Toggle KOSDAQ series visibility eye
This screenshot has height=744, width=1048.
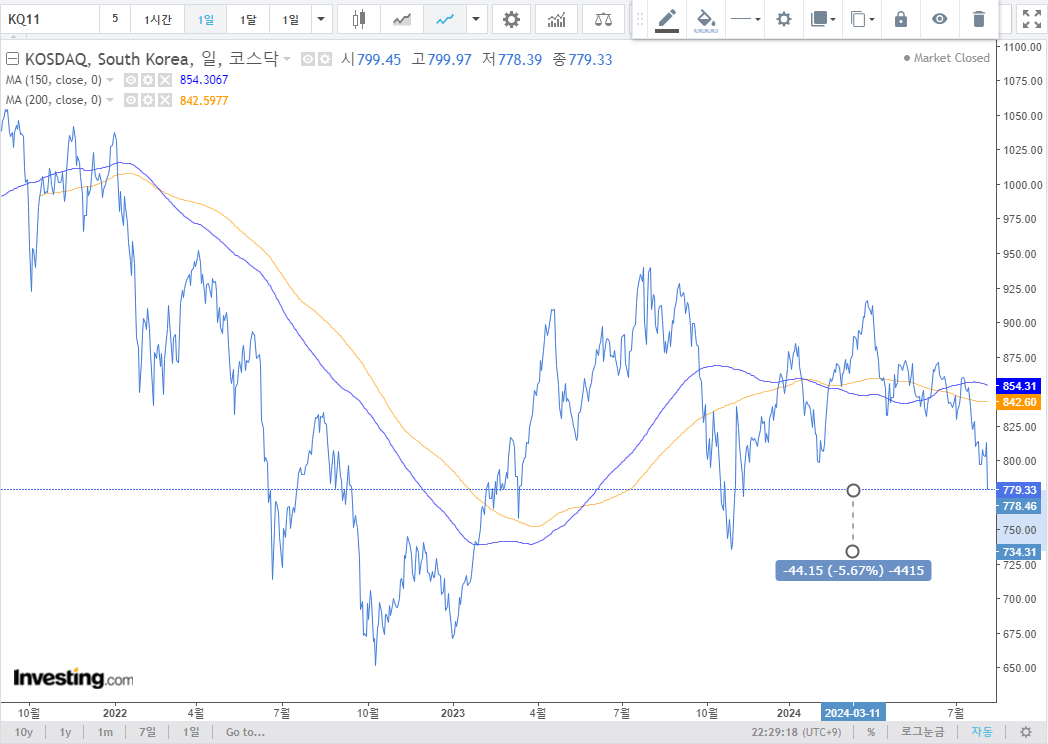(x=307, y=59)
